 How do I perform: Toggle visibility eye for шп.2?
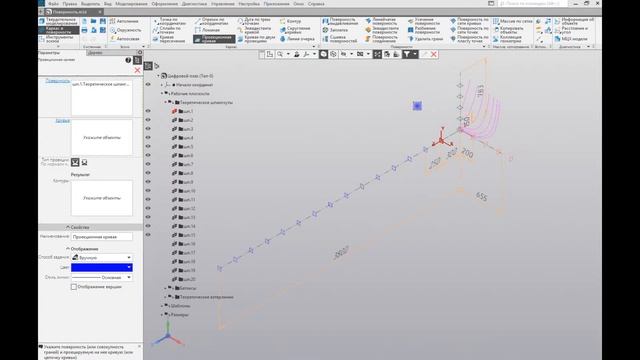click(148, 120)
